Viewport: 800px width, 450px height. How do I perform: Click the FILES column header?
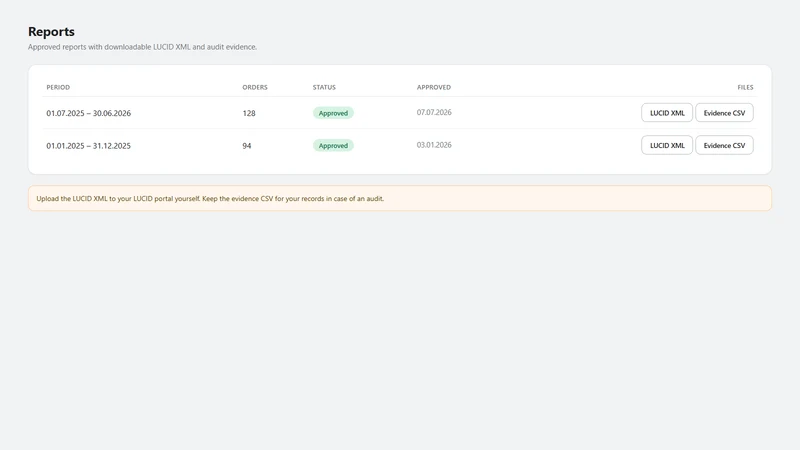(x=745, y=87)
